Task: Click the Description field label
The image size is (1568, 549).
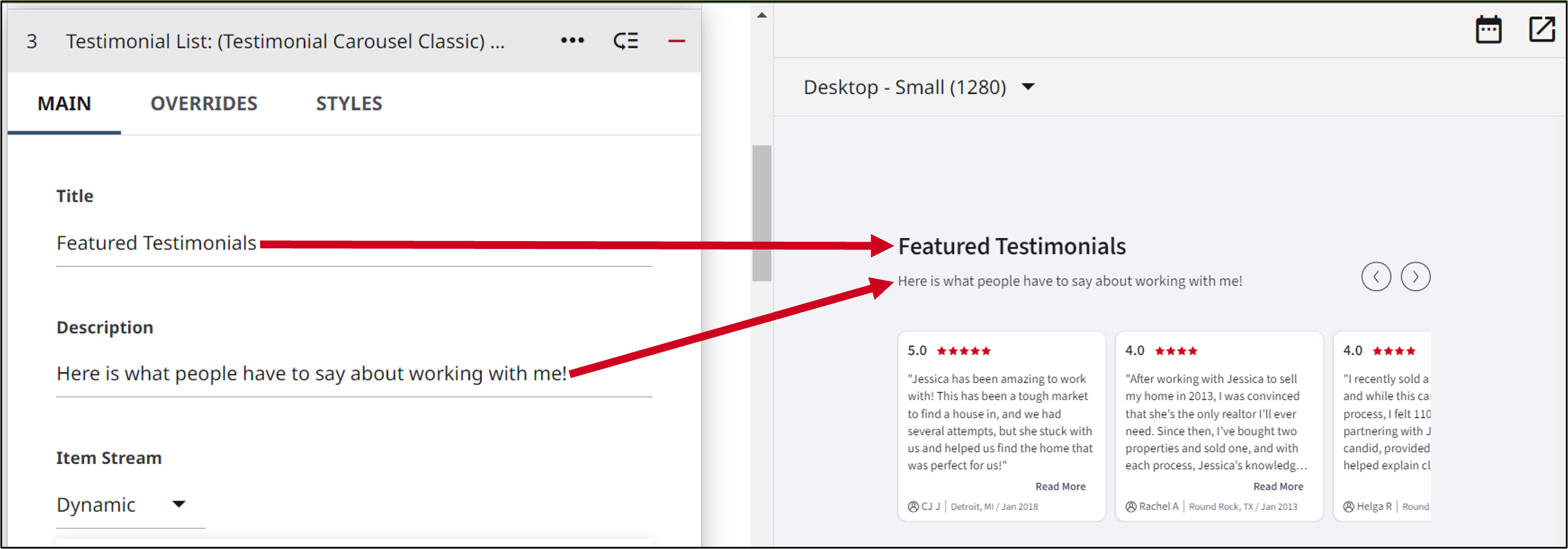Action: tap(104, 328)
